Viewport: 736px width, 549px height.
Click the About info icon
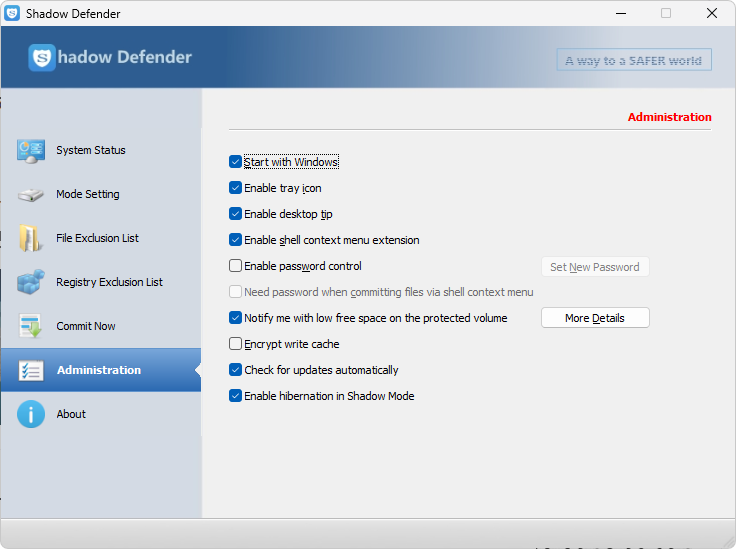tap(31, 414)
